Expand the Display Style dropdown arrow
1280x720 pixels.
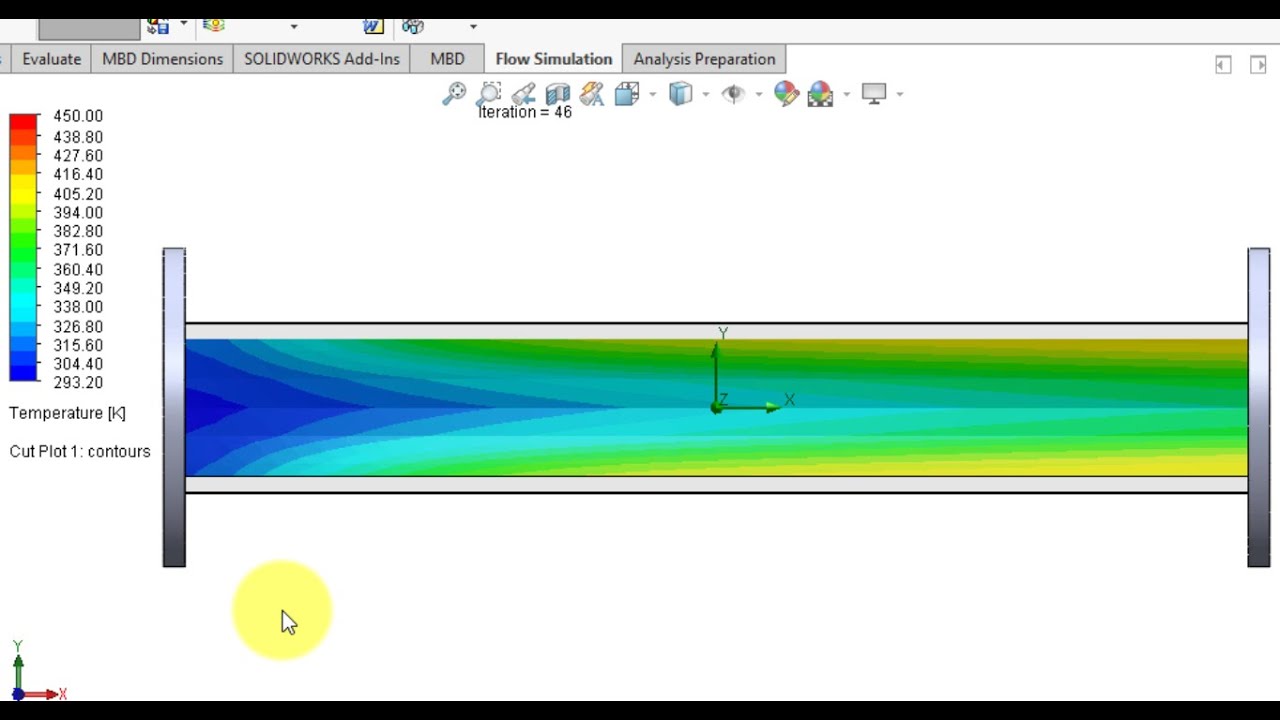click(706, 94)
